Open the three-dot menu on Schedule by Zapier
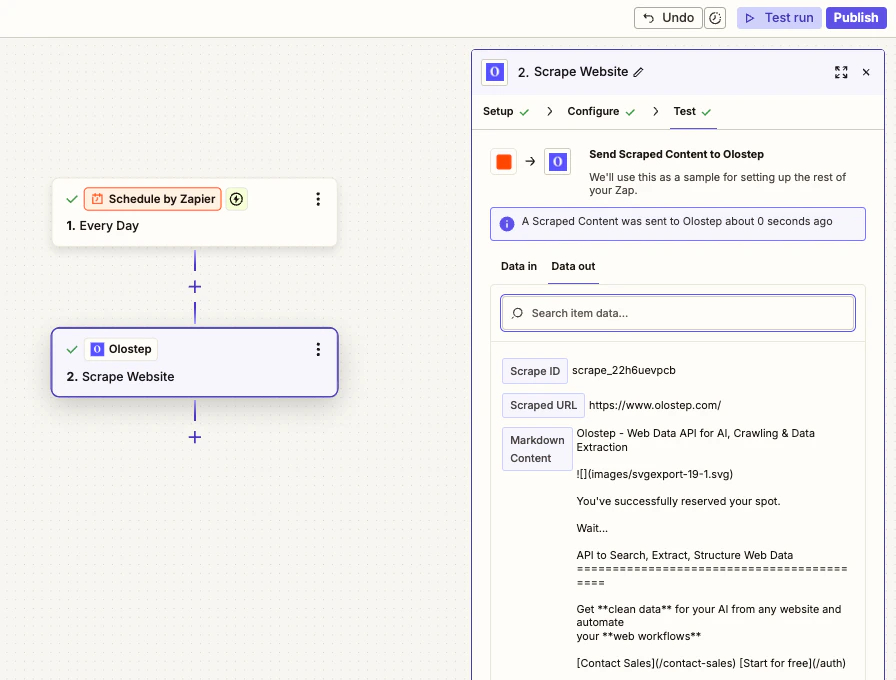Viewport: 896px width, 680px height. point(318,199)
